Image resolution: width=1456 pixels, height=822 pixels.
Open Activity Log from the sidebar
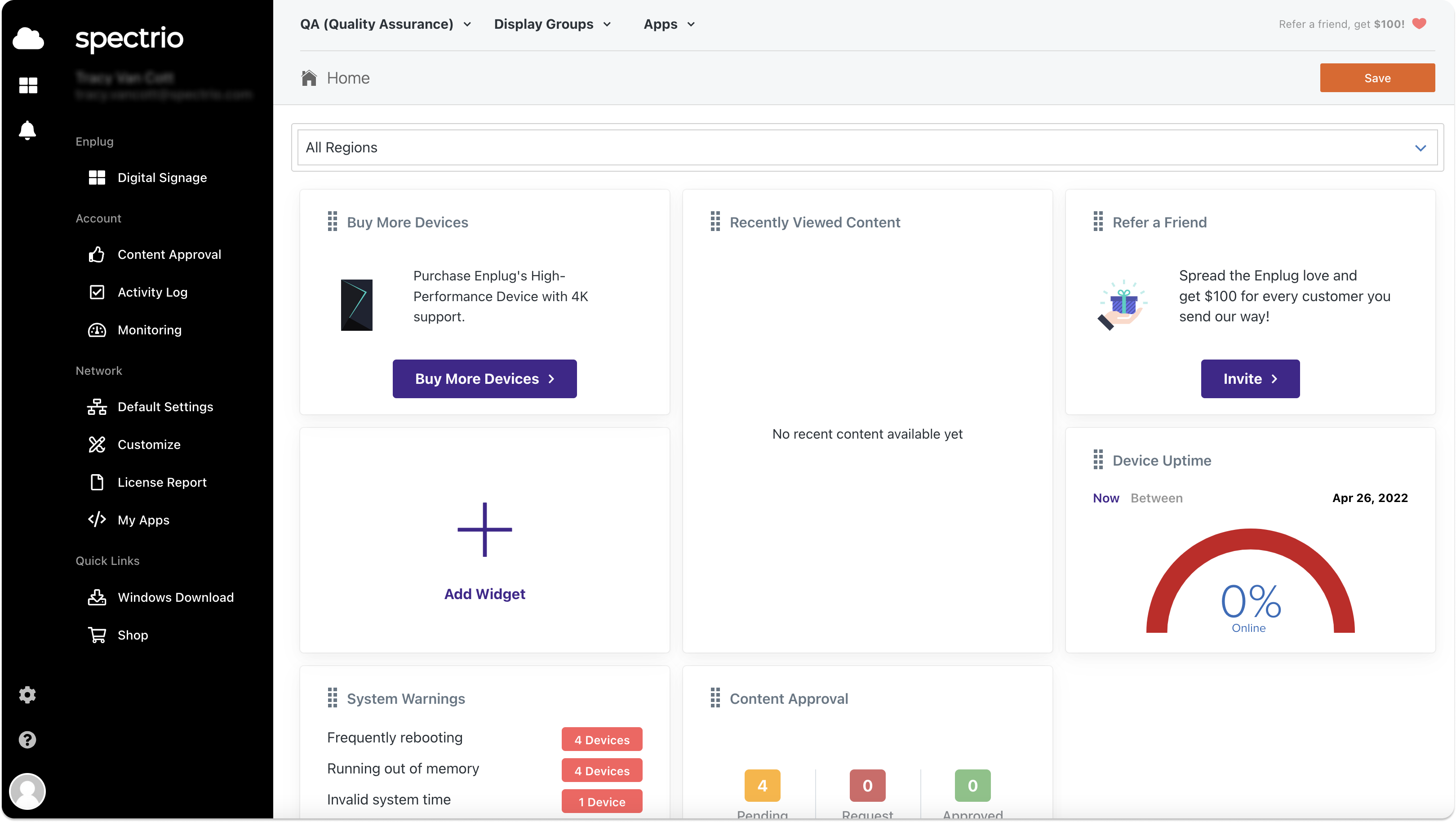click(x=152, y=292)
